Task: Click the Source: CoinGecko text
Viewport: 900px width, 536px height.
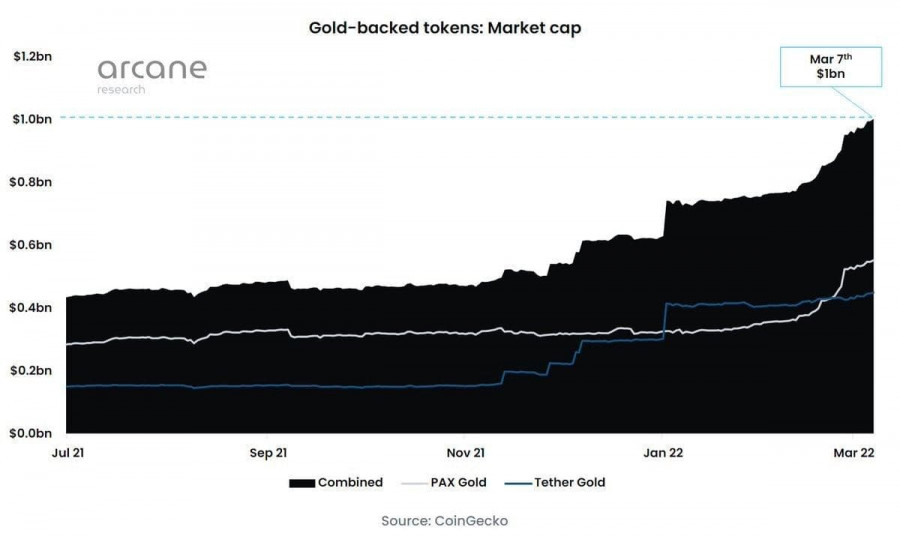Action: pyautogui.click(x=444, y=521)
